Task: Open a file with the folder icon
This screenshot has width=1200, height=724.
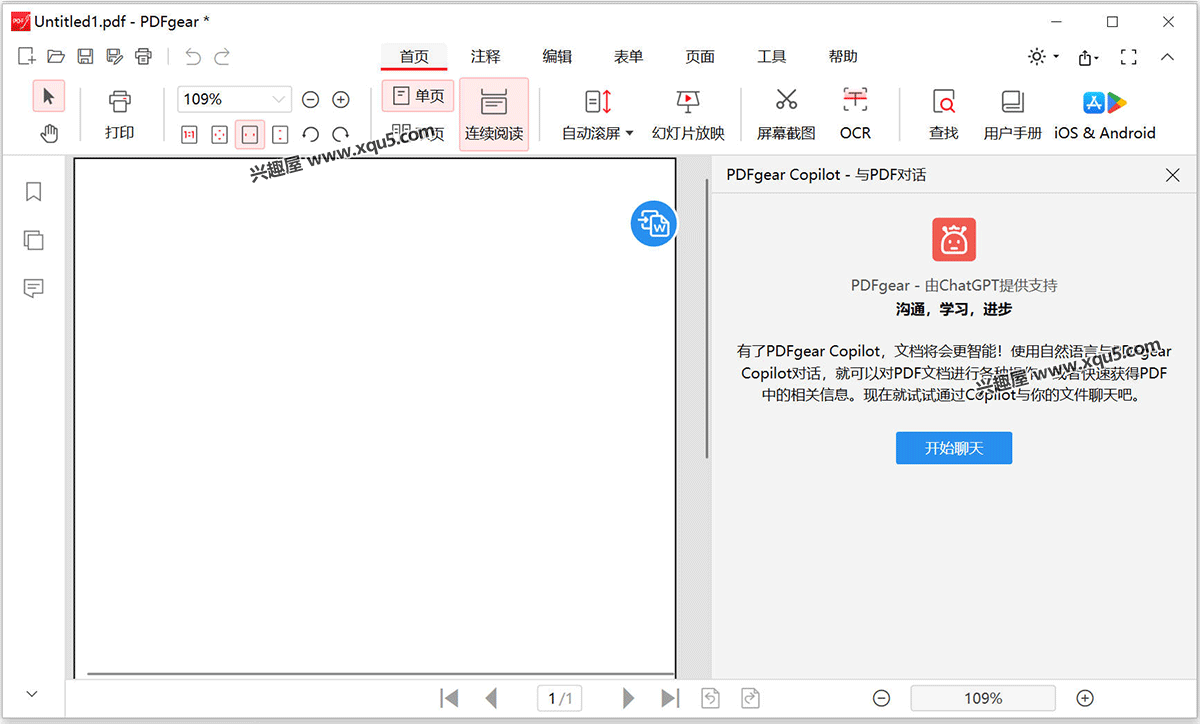Action: tap(56, 57)
